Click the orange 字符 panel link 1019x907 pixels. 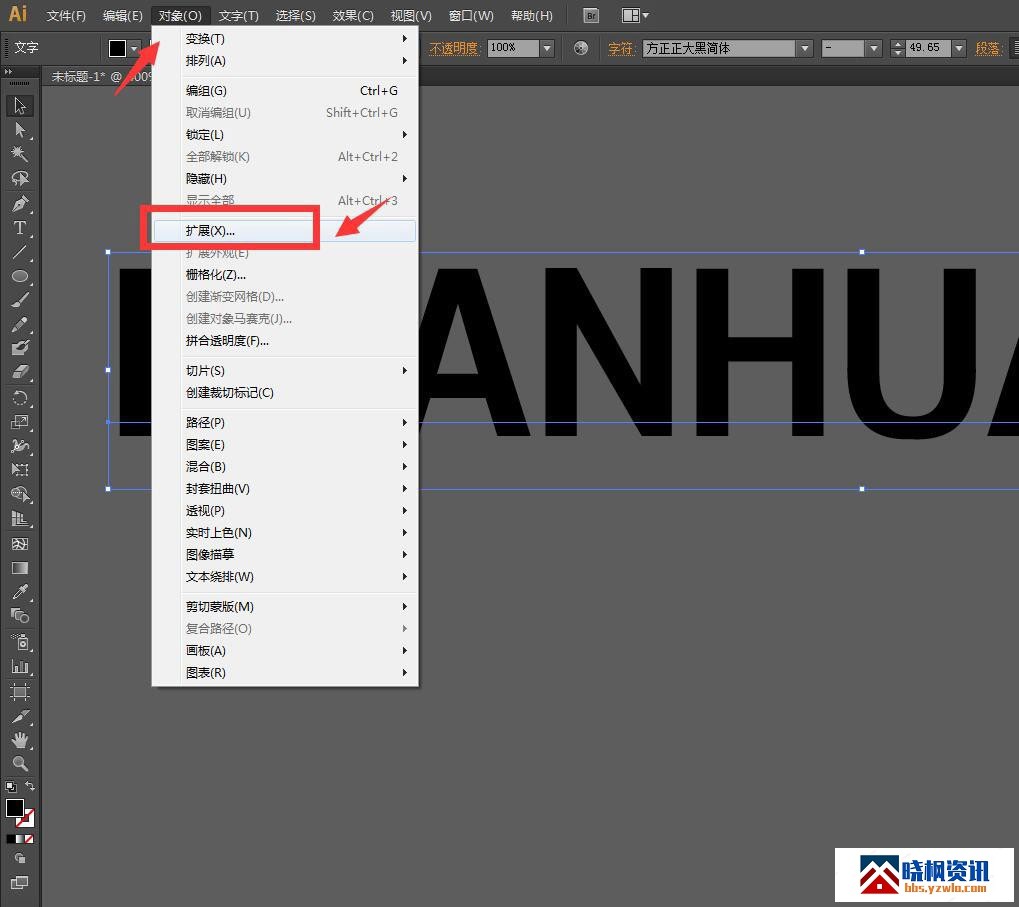[621, 48]
